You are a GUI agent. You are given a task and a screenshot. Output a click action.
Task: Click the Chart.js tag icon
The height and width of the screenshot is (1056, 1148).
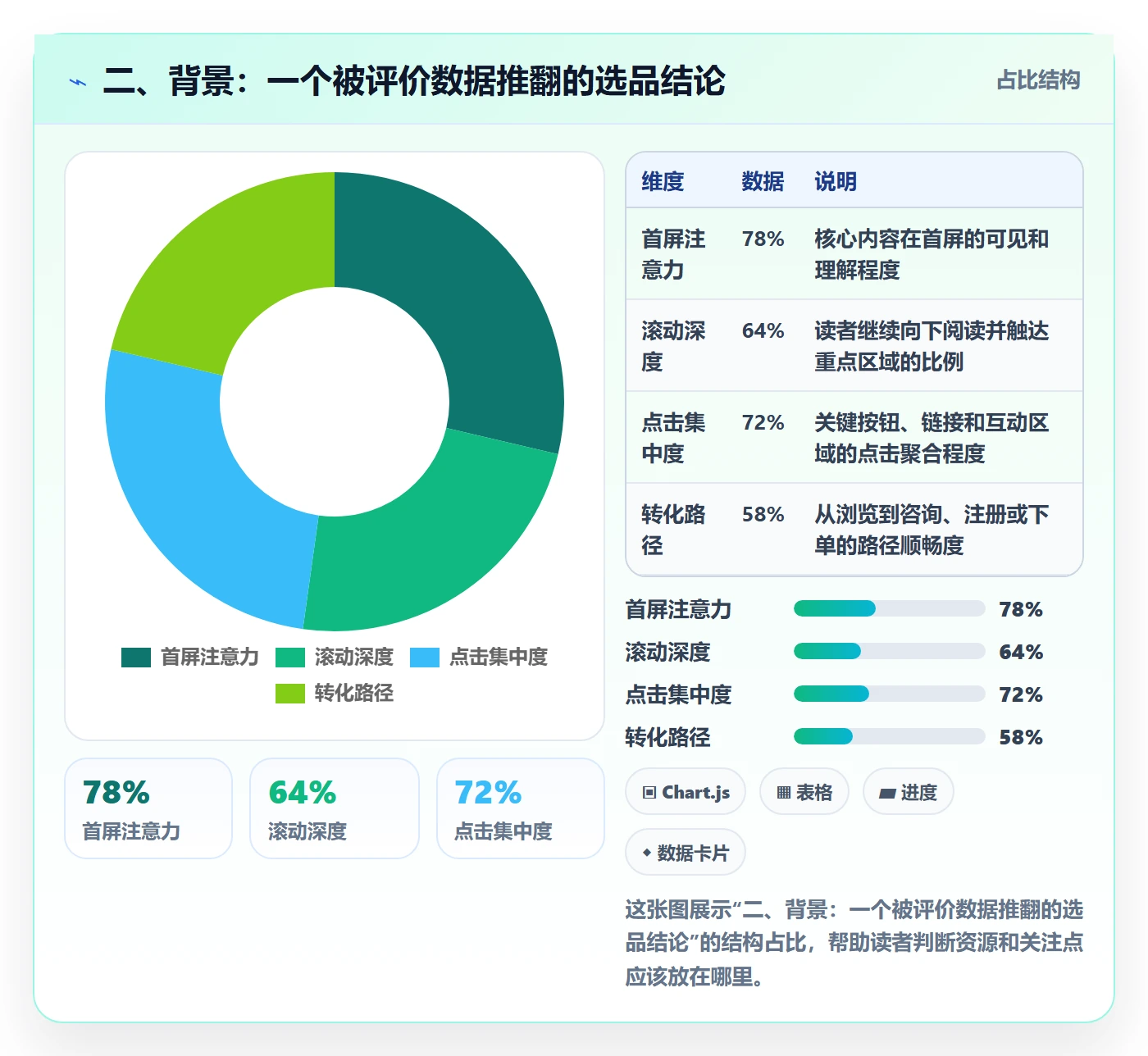coord(649,793)
